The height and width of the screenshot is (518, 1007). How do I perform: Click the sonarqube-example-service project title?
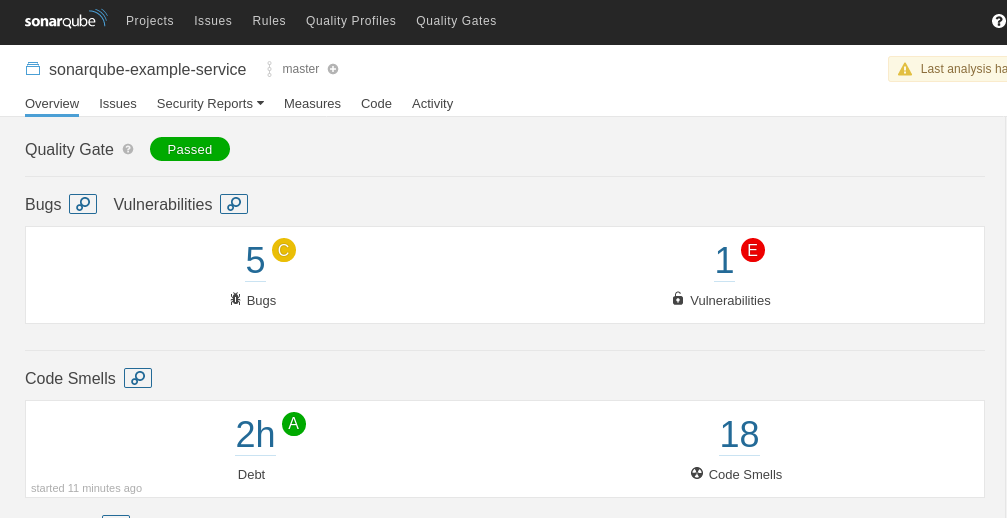click(x=148, y=69)
